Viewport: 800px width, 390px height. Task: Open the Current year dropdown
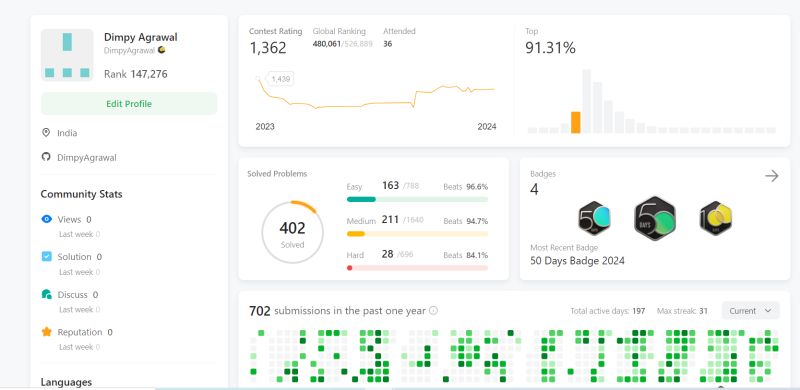751,310
